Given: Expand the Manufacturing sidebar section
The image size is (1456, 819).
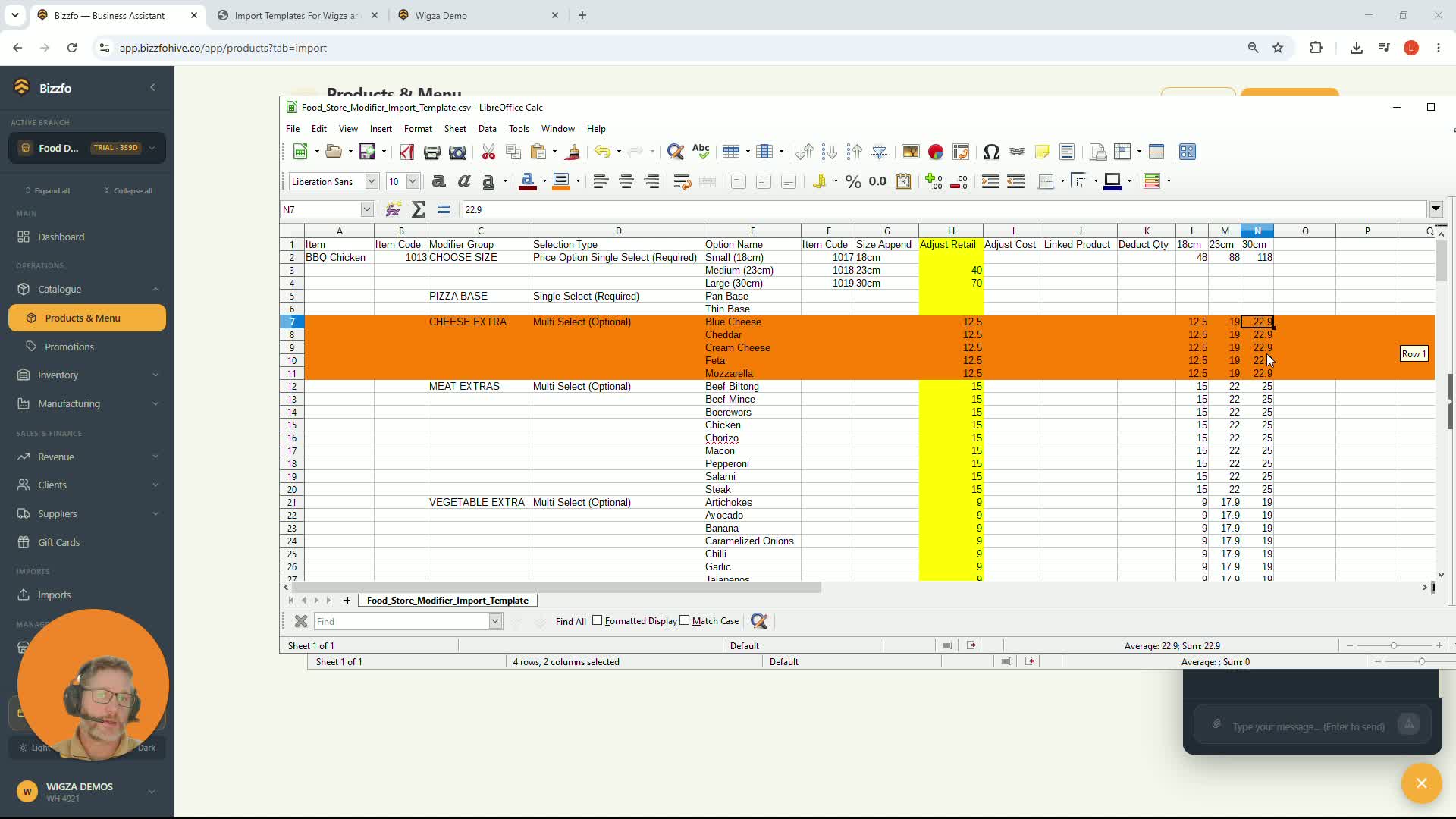Looking at the screenshot, I should pos(155,403).
